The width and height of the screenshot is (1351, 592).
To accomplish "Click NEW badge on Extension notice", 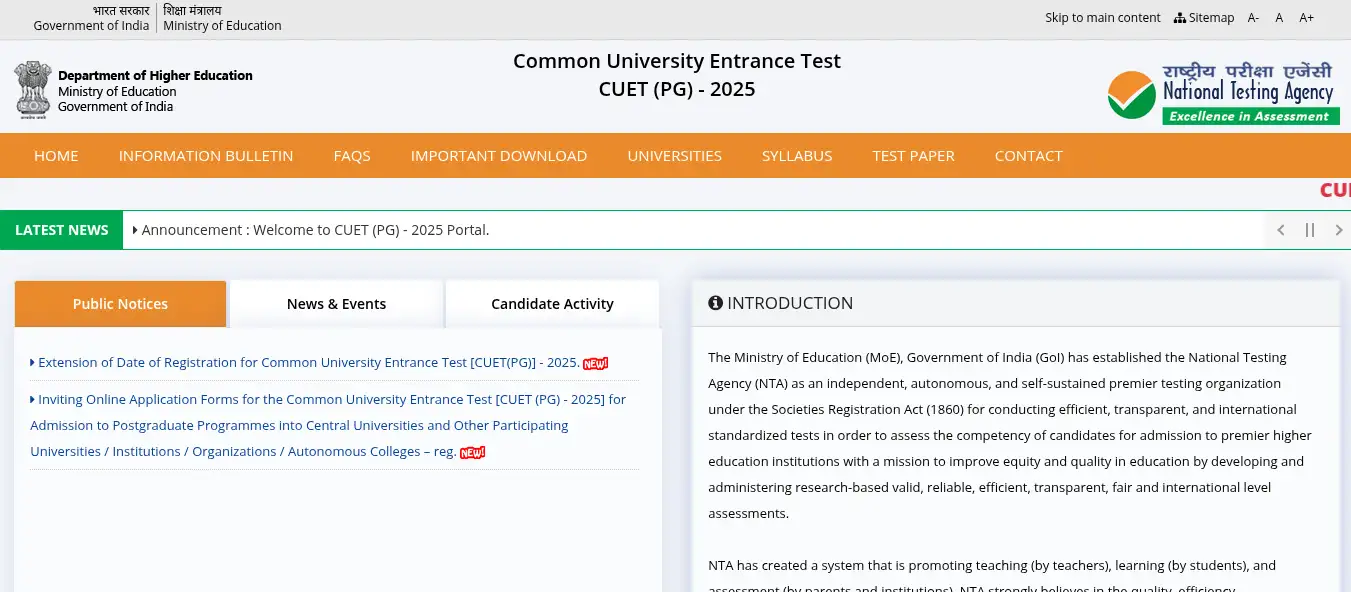I will 596,363.
